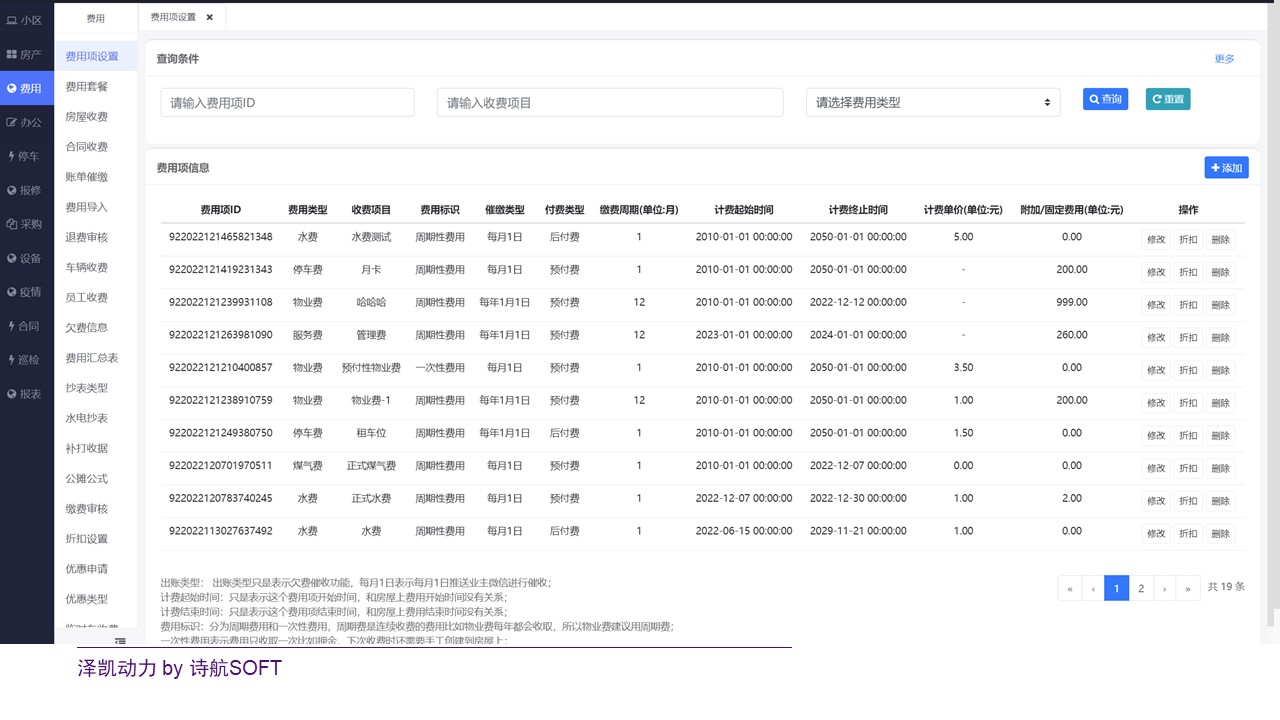The image size is (1280, 720).
Task: Open the 账单催缴 submenu item
Action: [x=96, y=177]
